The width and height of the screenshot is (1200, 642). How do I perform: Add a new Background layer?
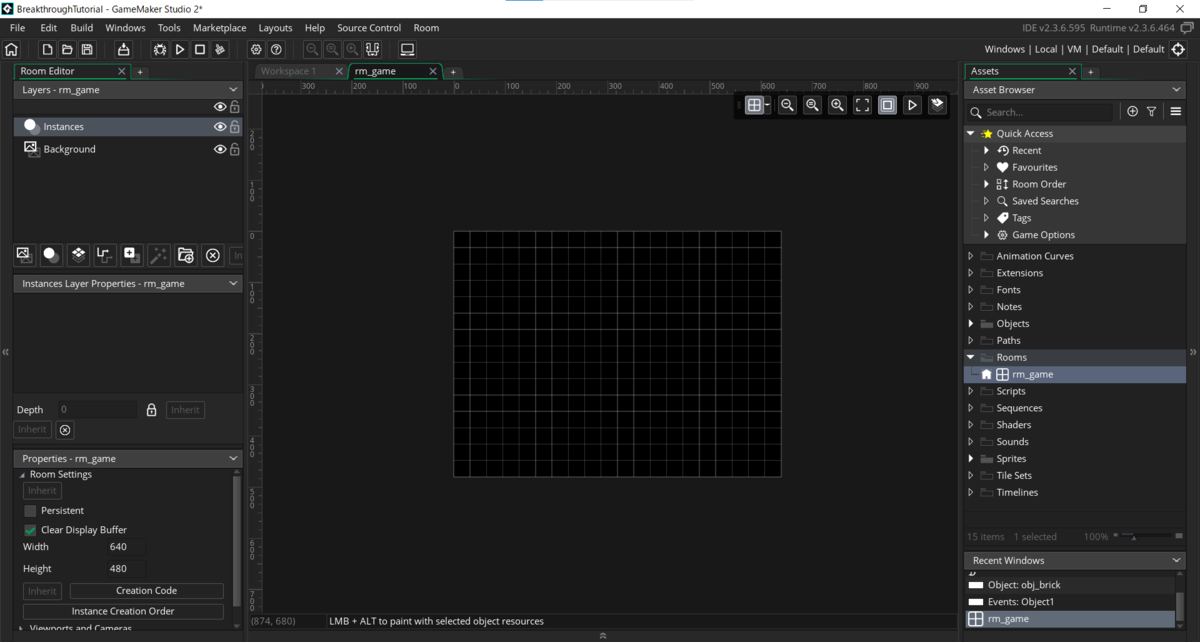pyautogui.click(x=23, y=255)
